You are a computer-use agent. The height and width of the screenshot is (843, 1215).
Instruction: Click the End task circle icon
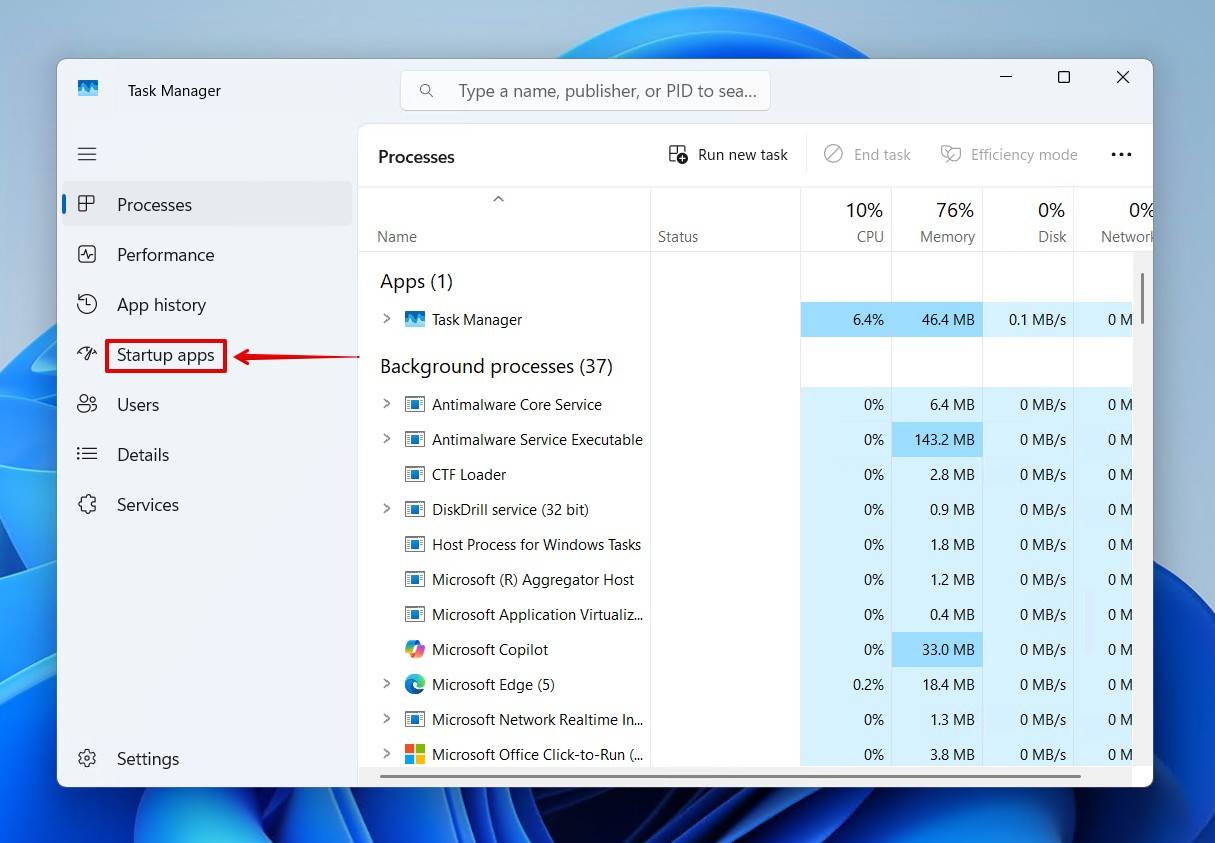(x=833, y=154)
